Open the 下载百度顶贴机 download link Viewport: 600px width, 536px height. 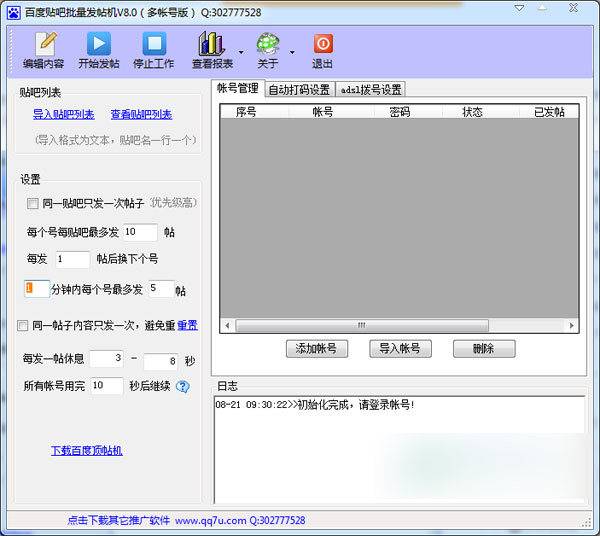click(x=86, y=451)
